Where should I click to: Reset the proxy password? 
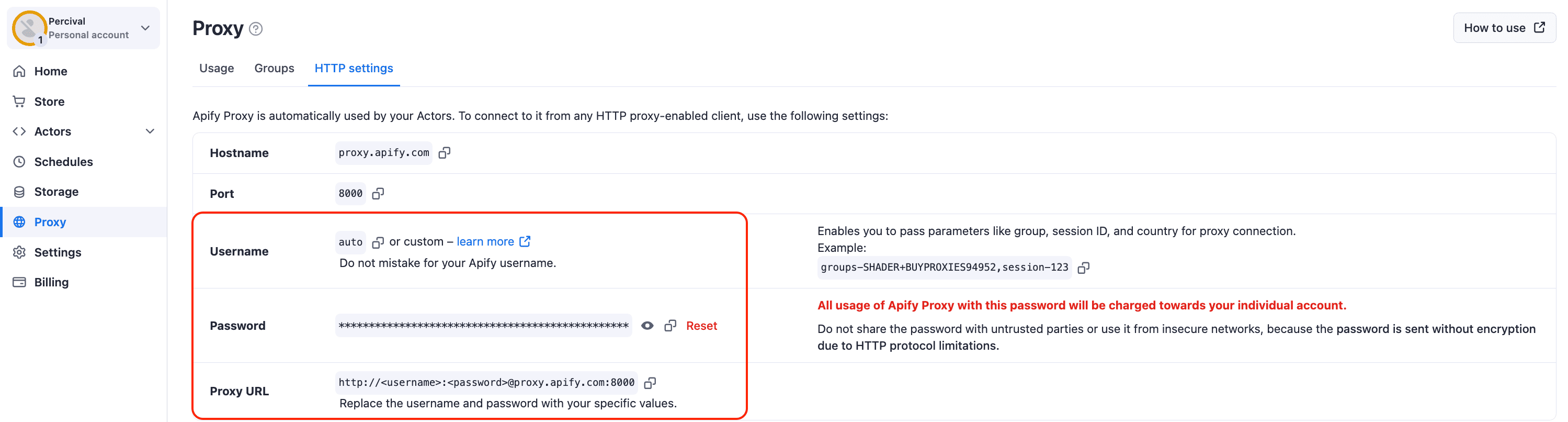click(701, 325)
